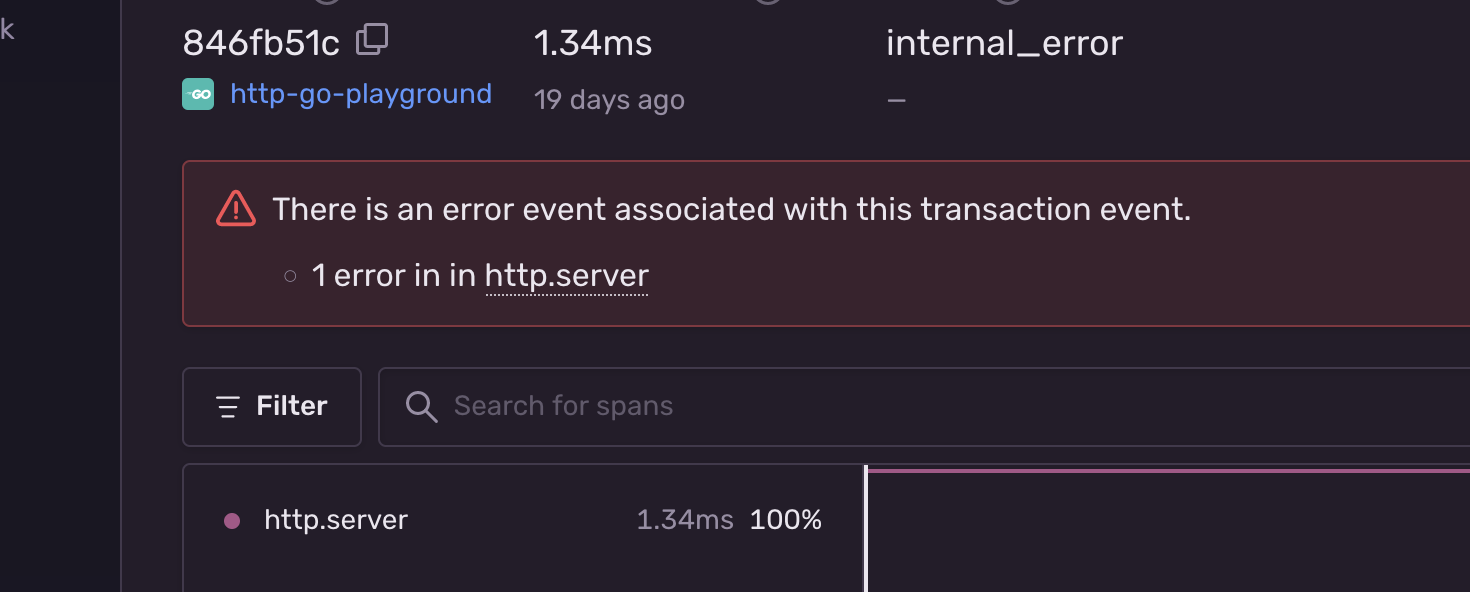The height and width of the screenshot is (592, 1470).
Task: Click the info circle above the trace ID
Action: pyautogui.click(x=326, y=3)
